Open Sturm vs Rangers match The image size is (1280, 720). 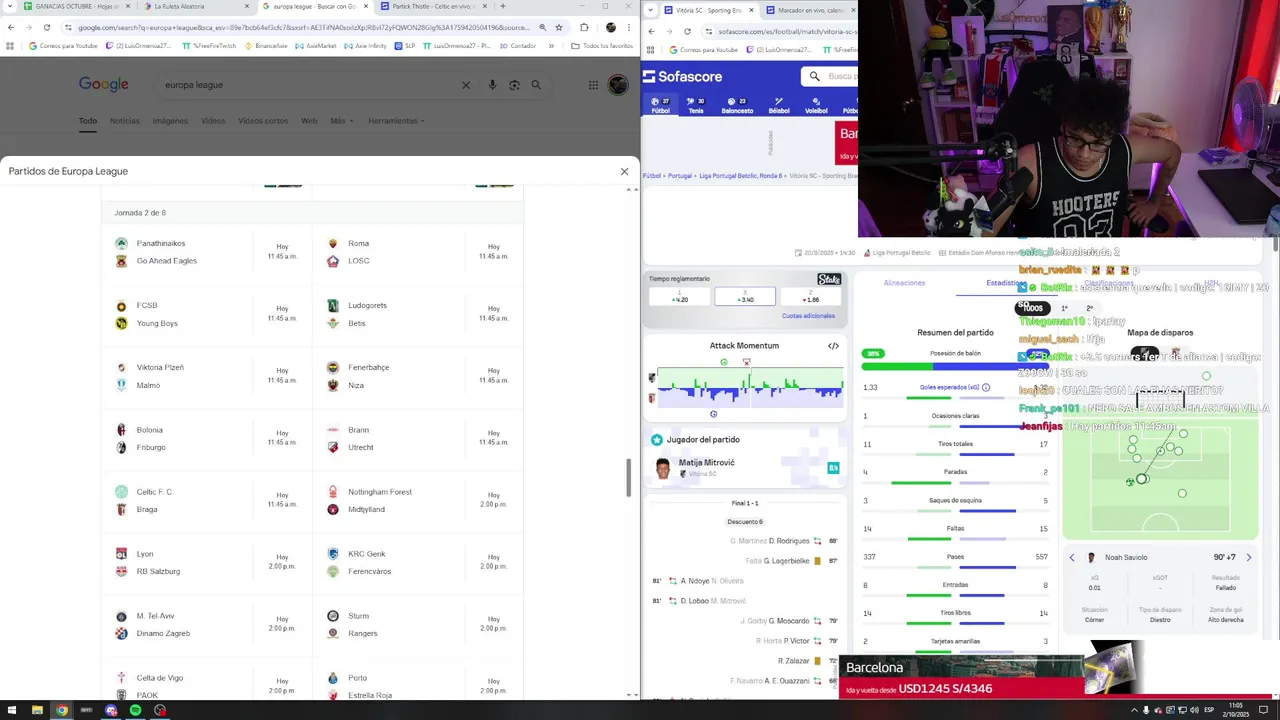tap(418, 624)
